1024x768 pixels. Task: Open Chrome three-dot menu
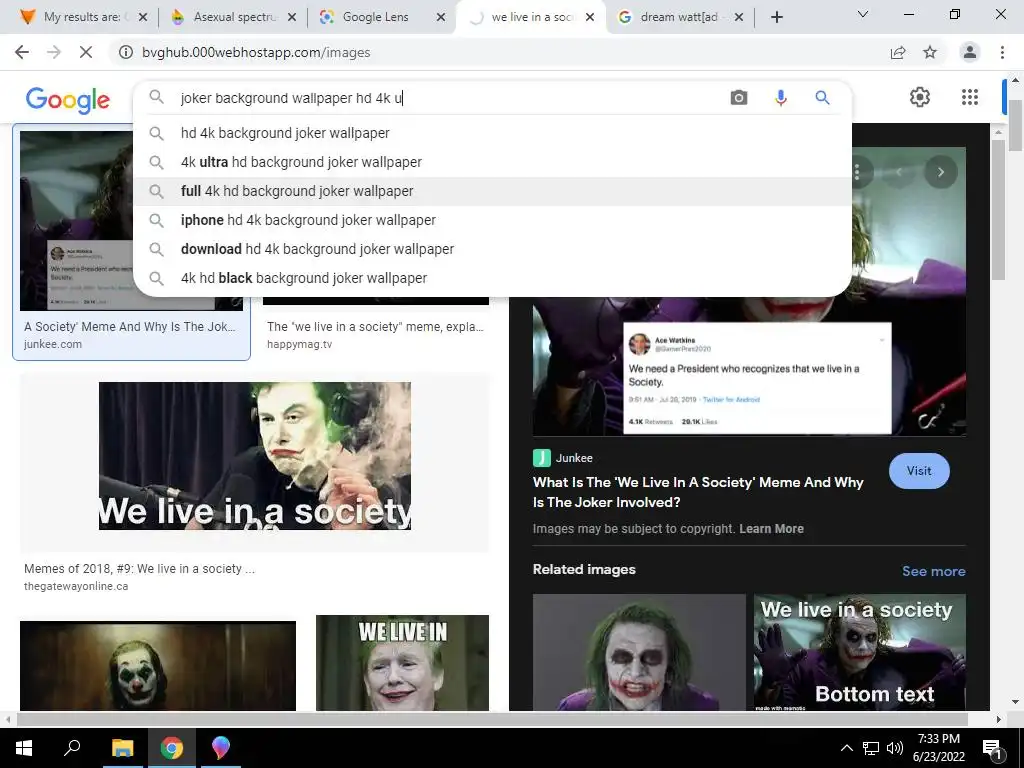click(1002, 52)
